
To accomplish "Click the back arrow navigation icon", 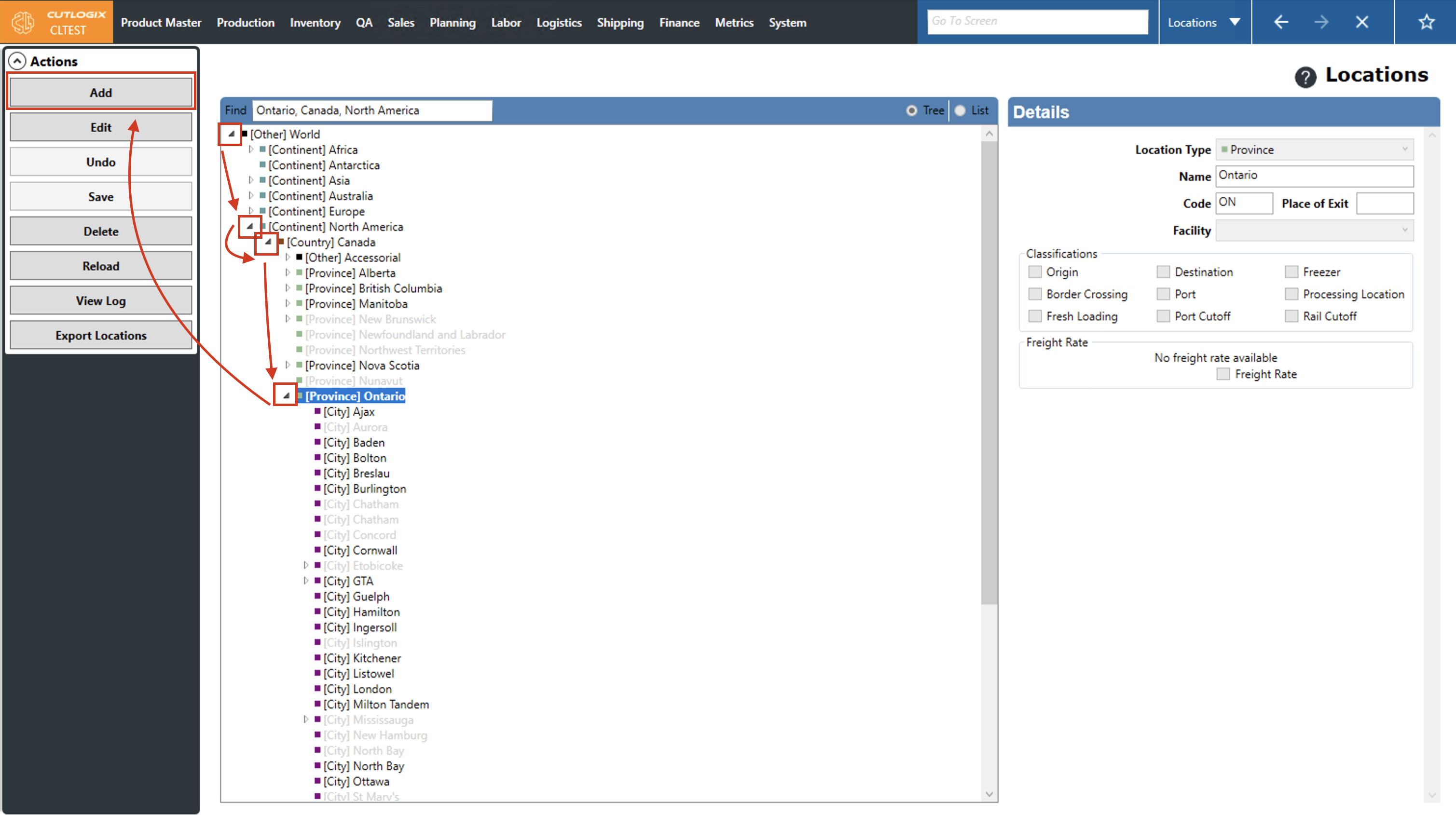I will coord(1281,22).
